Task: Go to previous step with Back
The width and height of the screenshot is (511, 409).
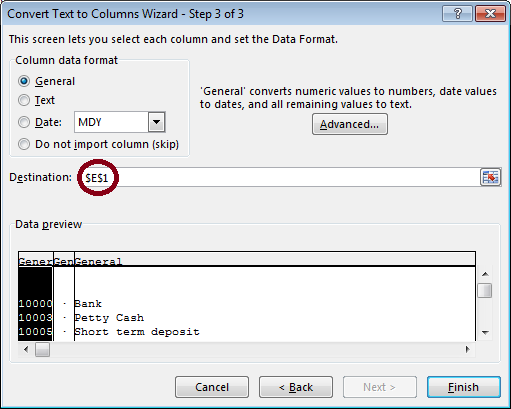Action: point(296,387)
